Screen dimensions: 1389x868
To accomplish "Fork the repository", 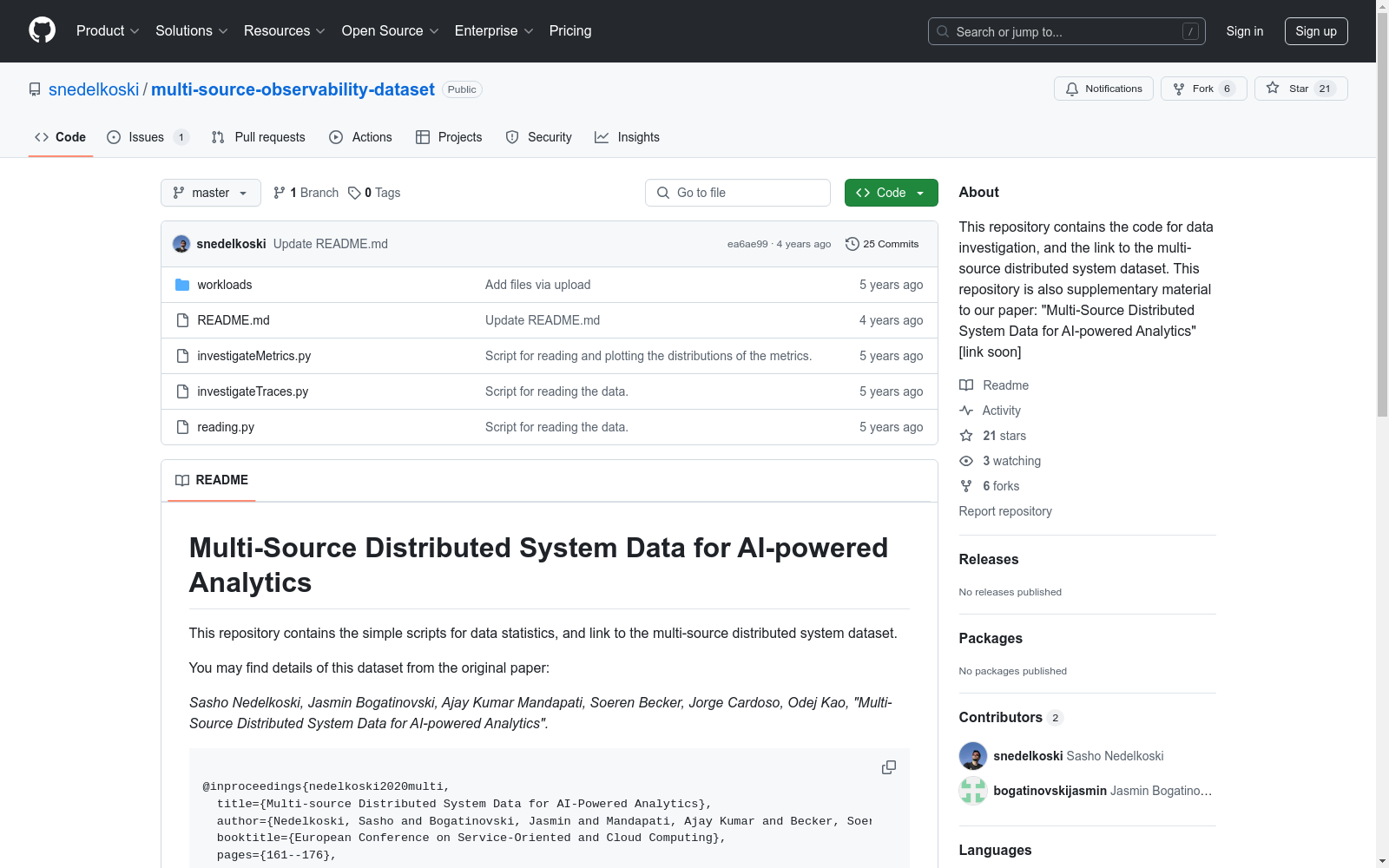I will 1202,89.
